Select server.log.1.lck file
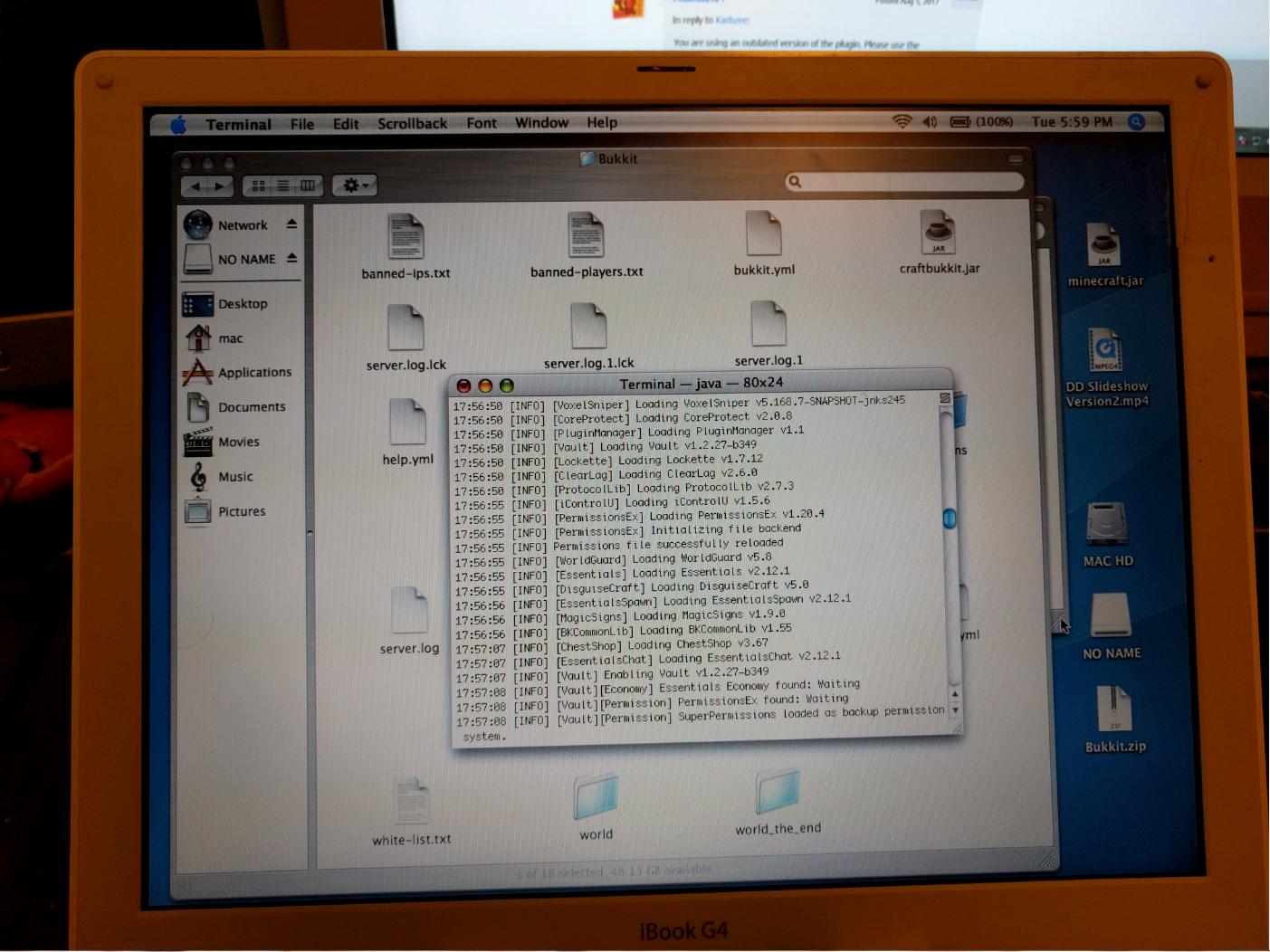 pyautogui.click(x=588, y=337)
